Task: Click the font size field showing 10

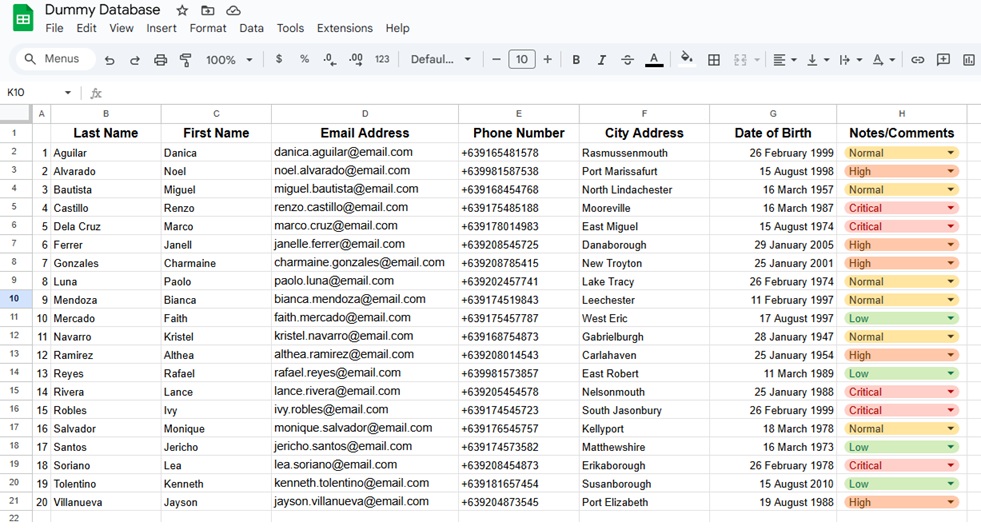Action: (522, 59)
